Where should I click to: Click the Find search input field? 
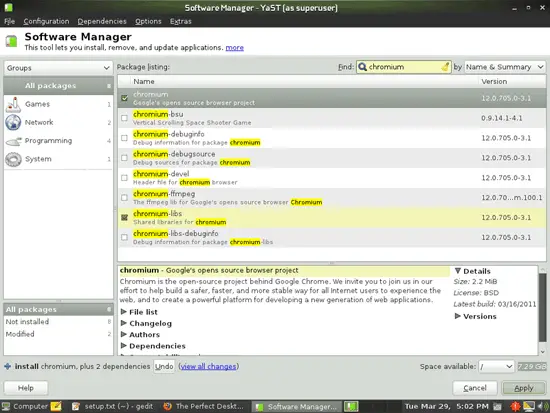pos(404,67)
